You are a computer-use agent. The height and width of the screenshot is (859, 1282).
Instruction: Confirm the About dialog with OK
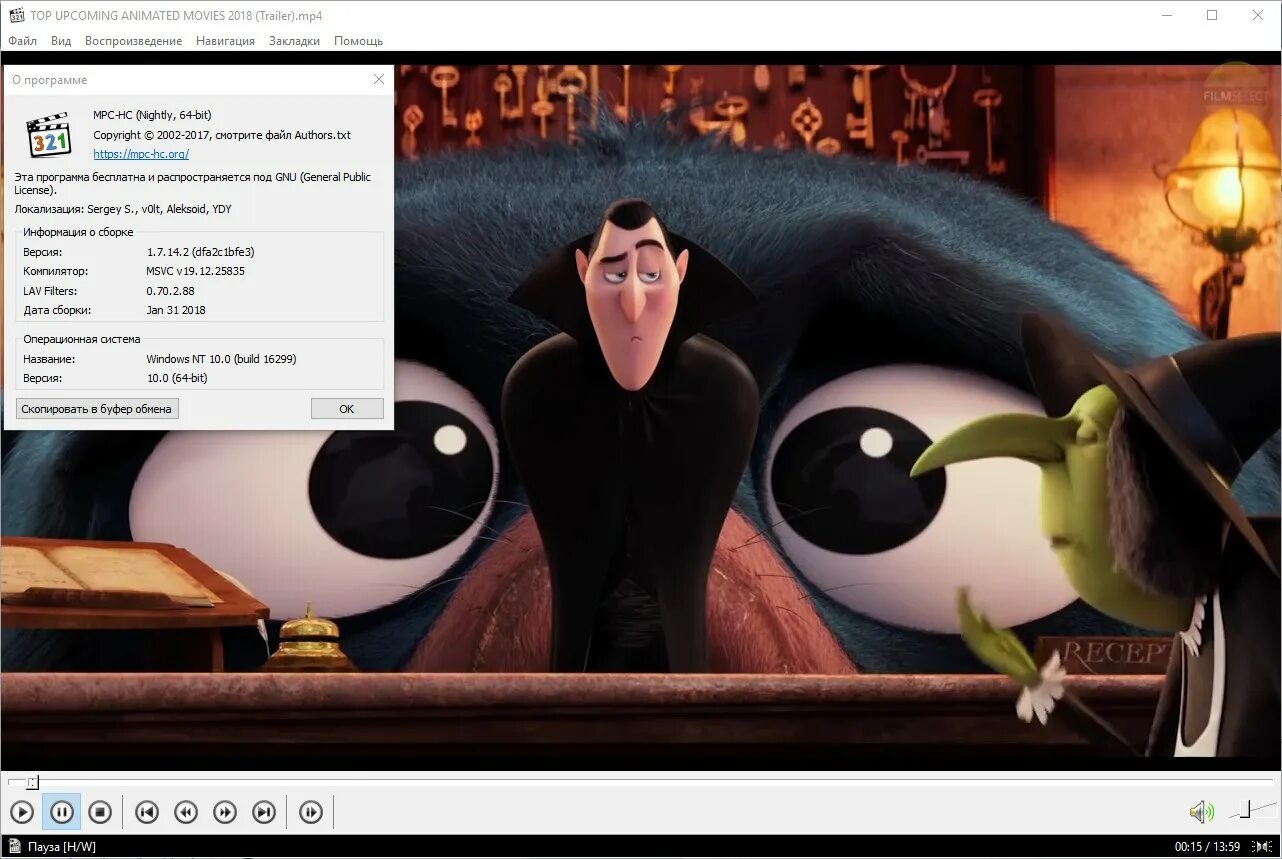coord(347,408)
